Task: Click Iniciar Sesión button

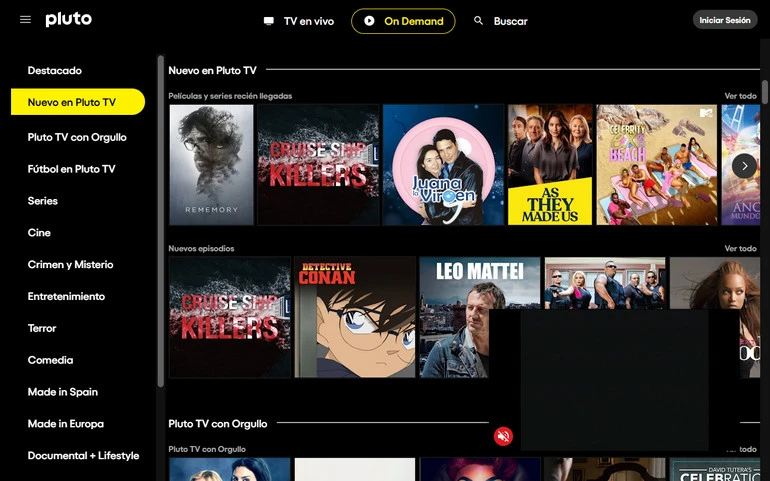Action: coord(725,20)
